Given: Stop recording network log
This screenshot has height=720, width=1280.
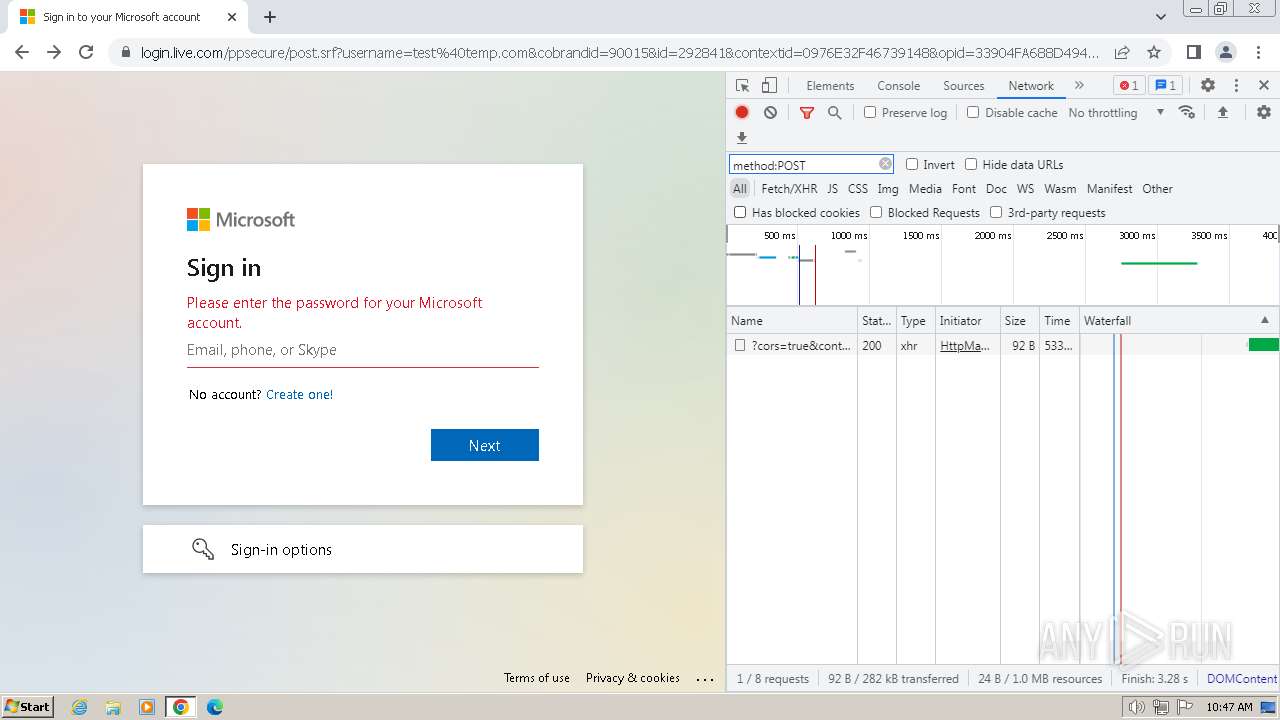Looking at the screenshot, I should click(x=742, y=113).
